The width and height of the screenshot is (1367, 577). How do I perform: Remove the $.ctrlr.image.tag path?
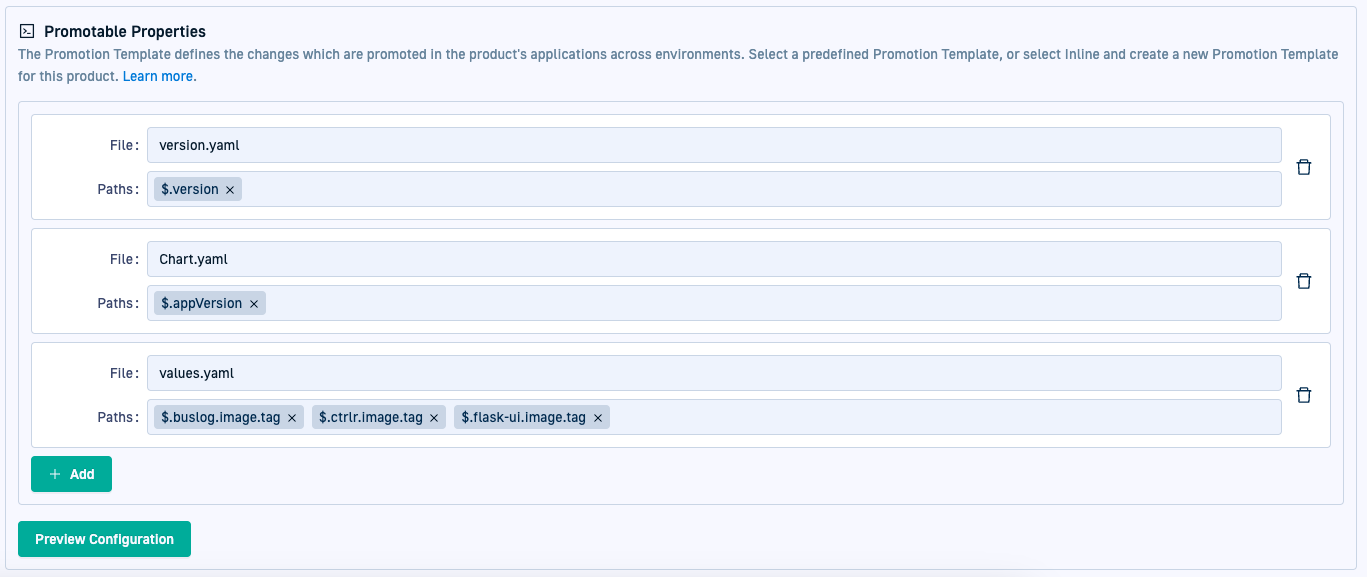coord(434,418)
